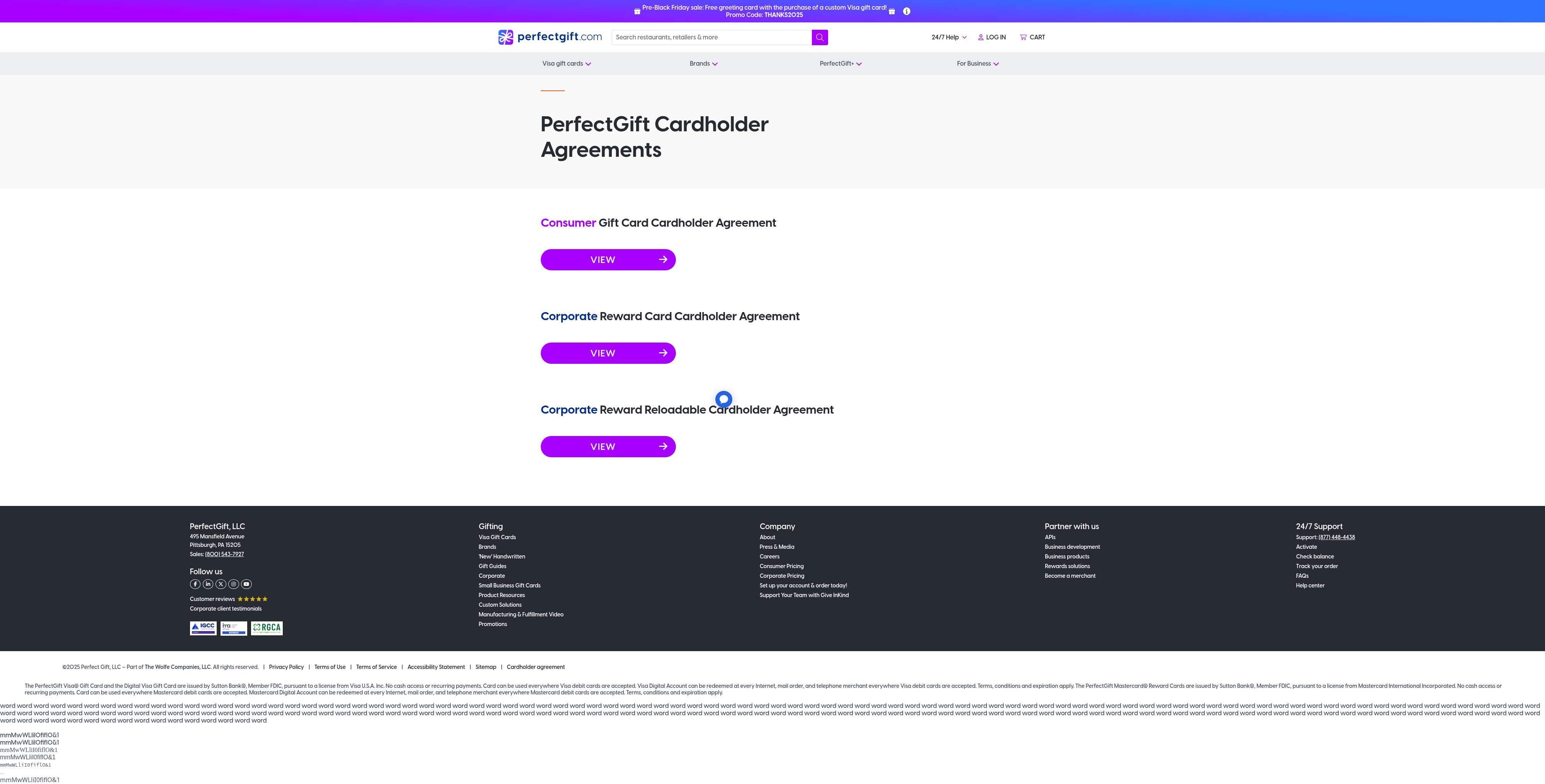Open Gift Guides footer link

[x=492, y=566]
